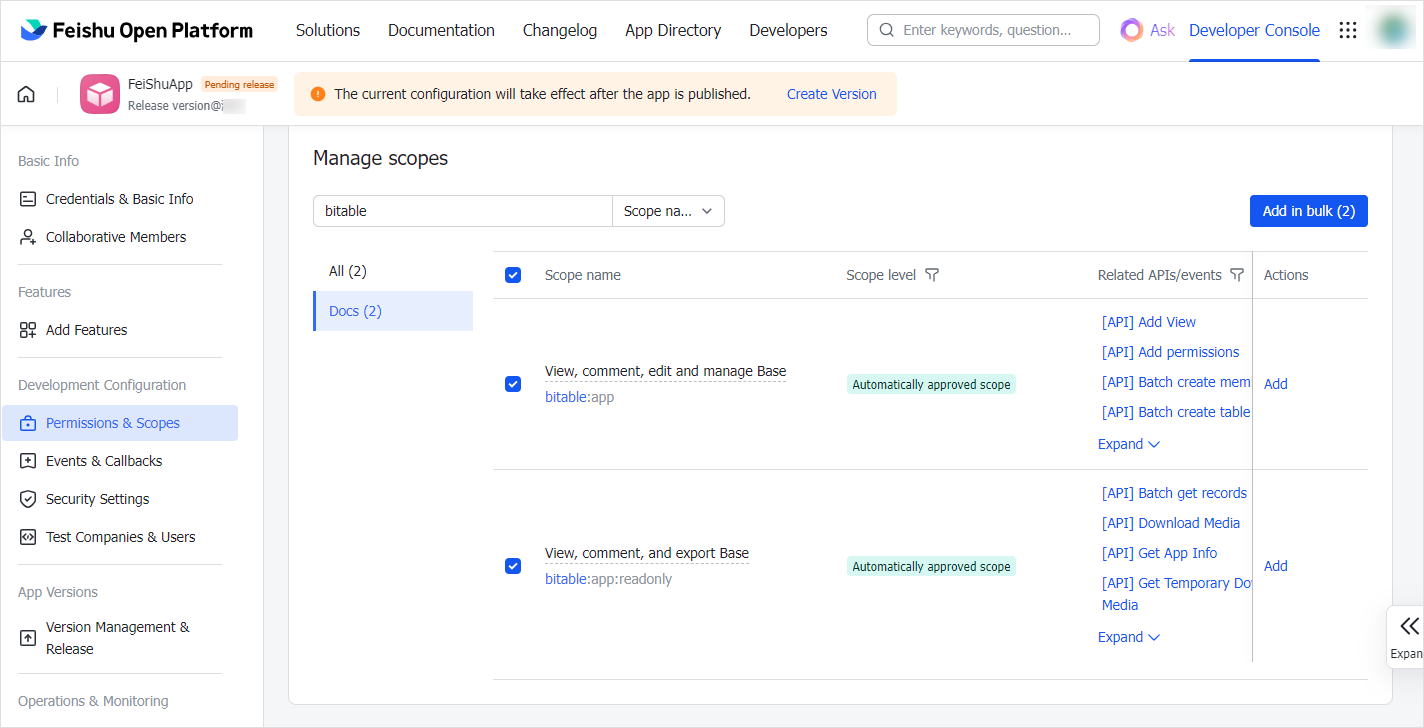Open the Solutions menu

pyautogui.click(x=328, y=30)
